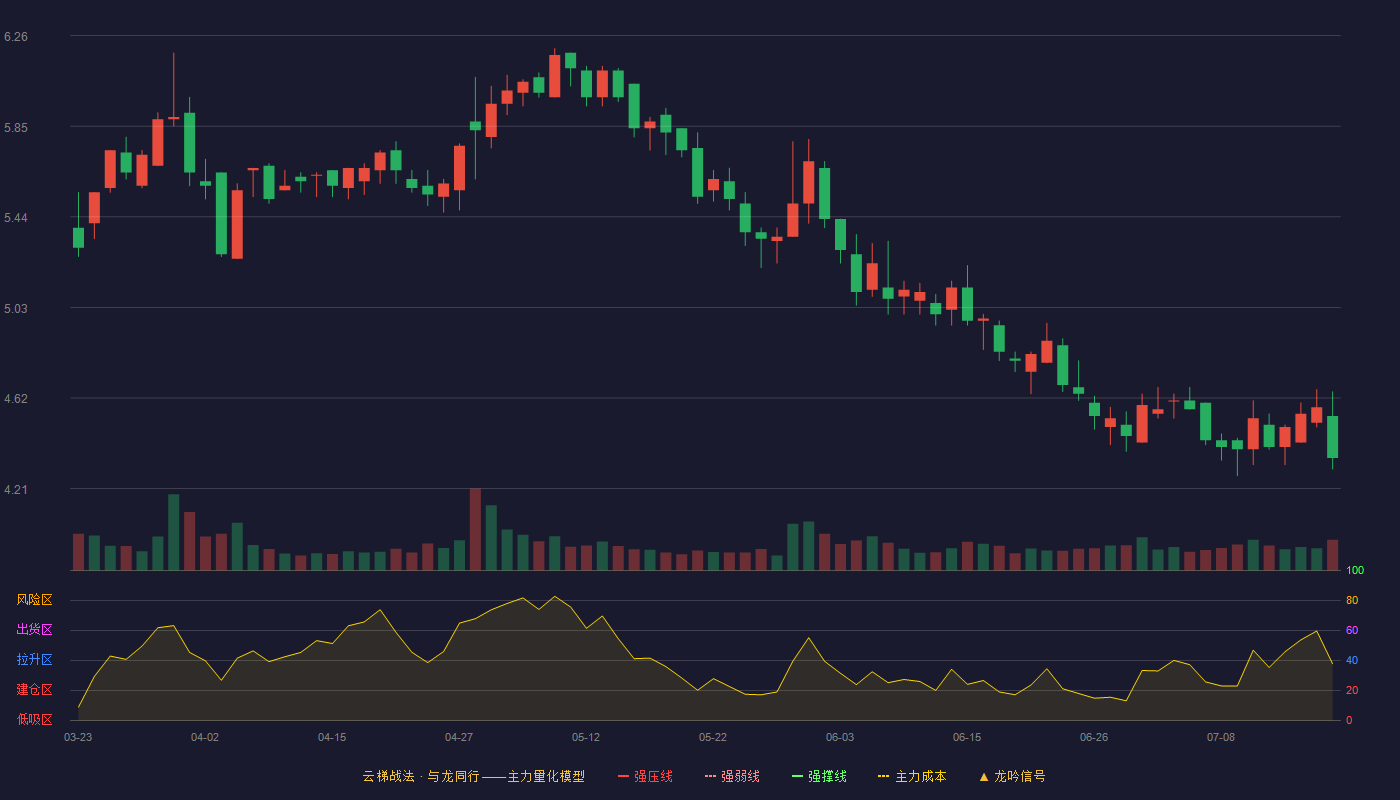Click the 5.44 price axis label
The height and width of the screenshot is (800, 1400).
[x=16, y=218]
